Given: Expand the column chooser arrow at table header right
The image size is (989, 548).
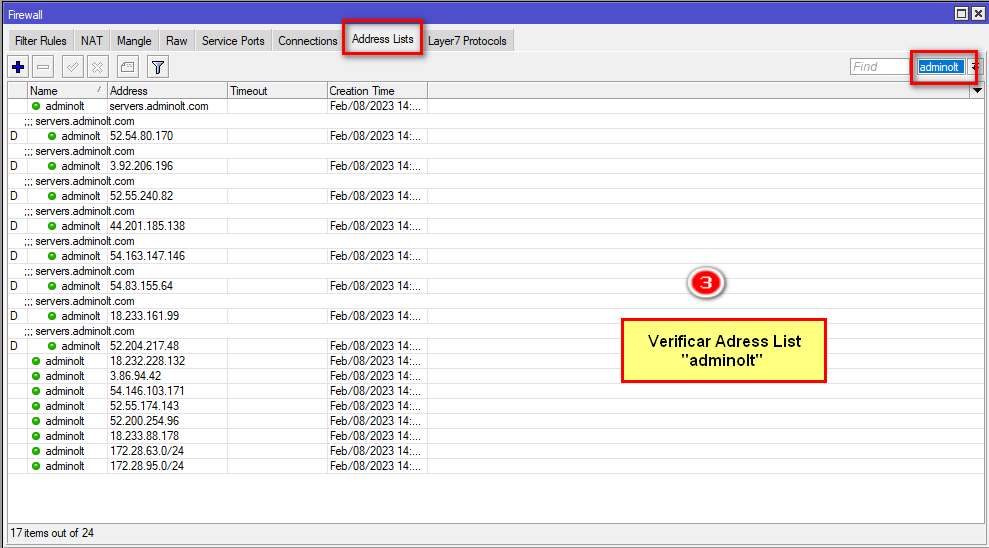Looking at the screenshot, I should [977, 91].
